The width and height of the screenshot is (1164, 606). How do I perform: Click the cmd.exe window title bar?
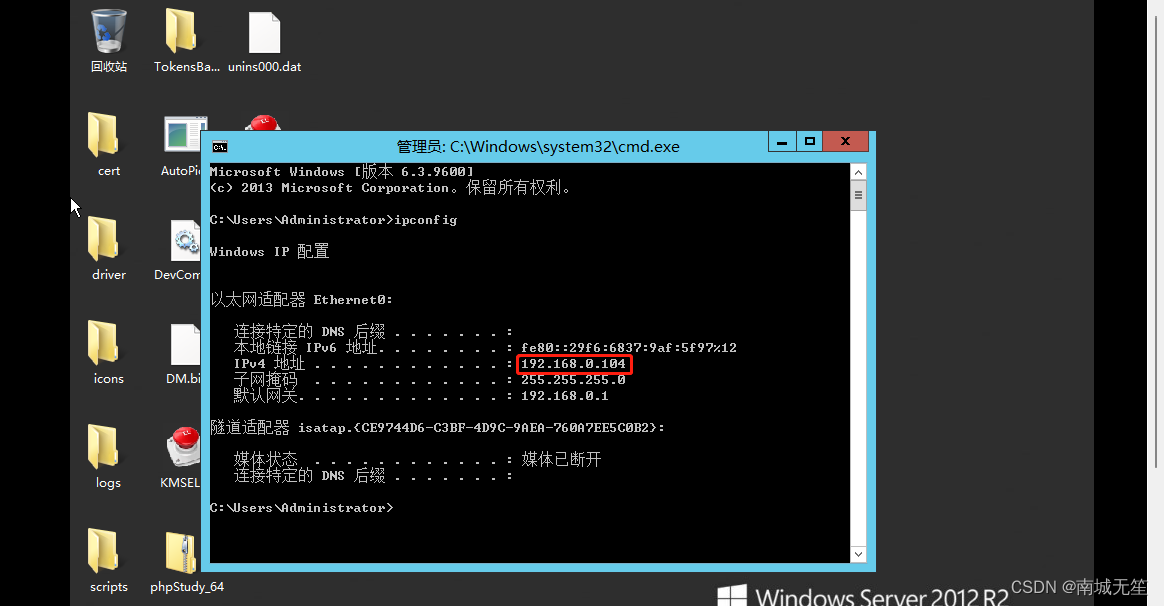coord(538,147)
